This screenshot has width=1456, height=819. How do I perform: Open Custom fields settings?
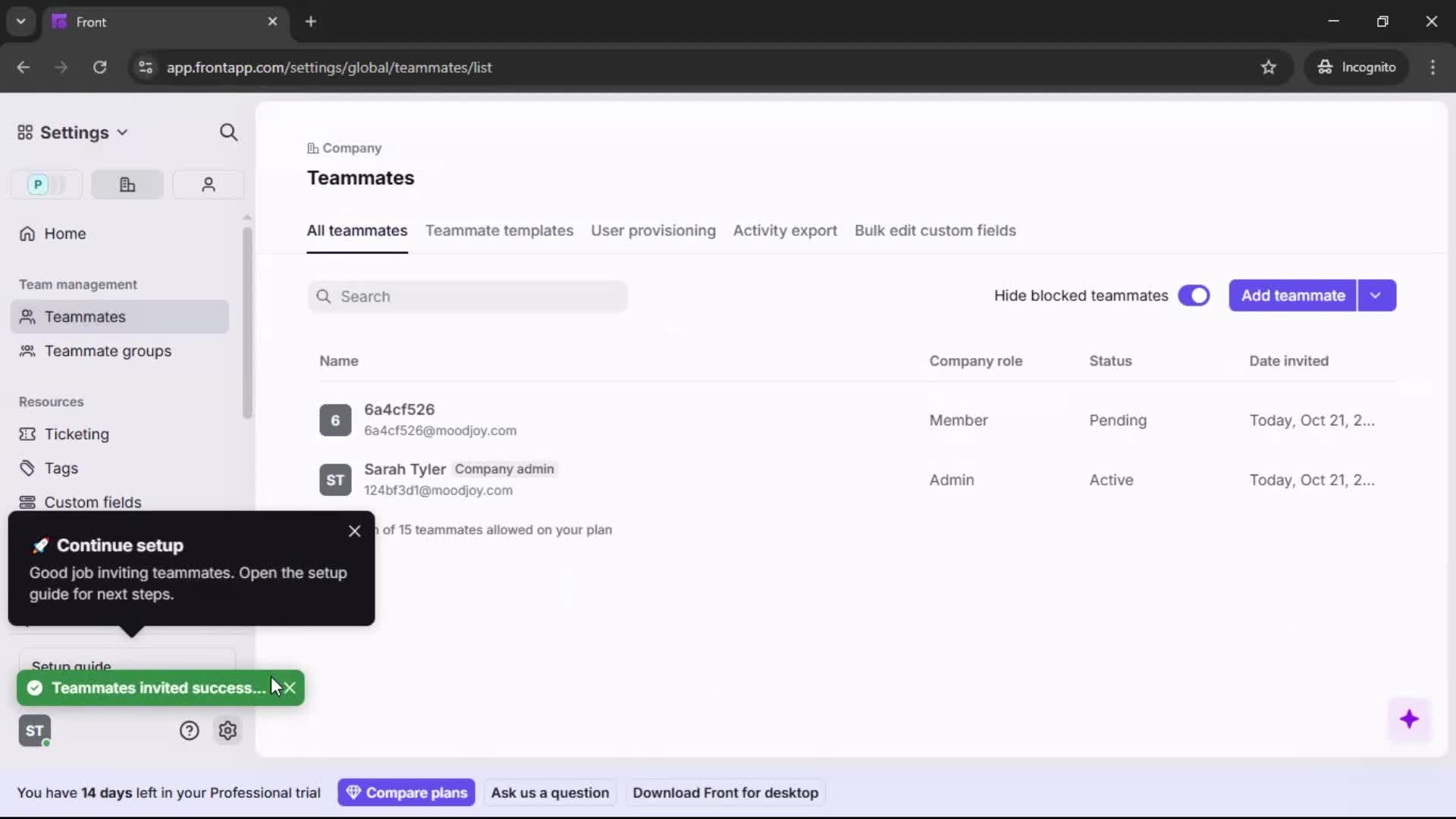91,502
